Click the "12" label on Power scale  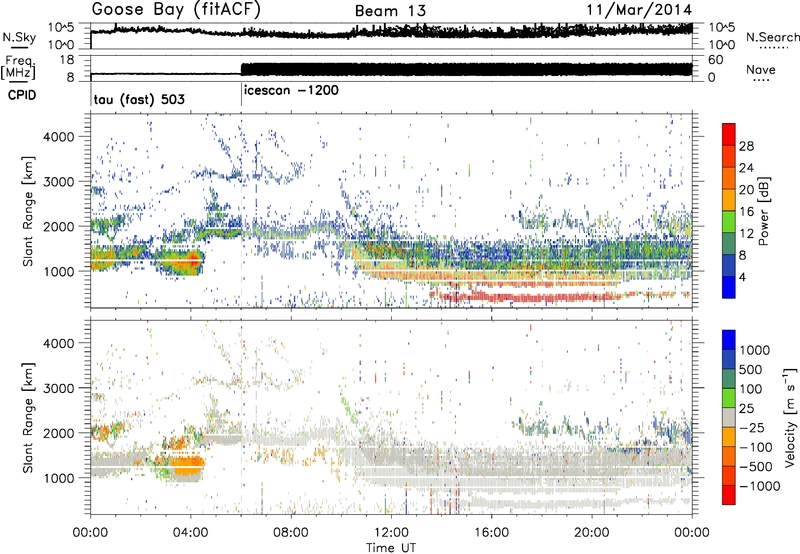click(746, 234)
